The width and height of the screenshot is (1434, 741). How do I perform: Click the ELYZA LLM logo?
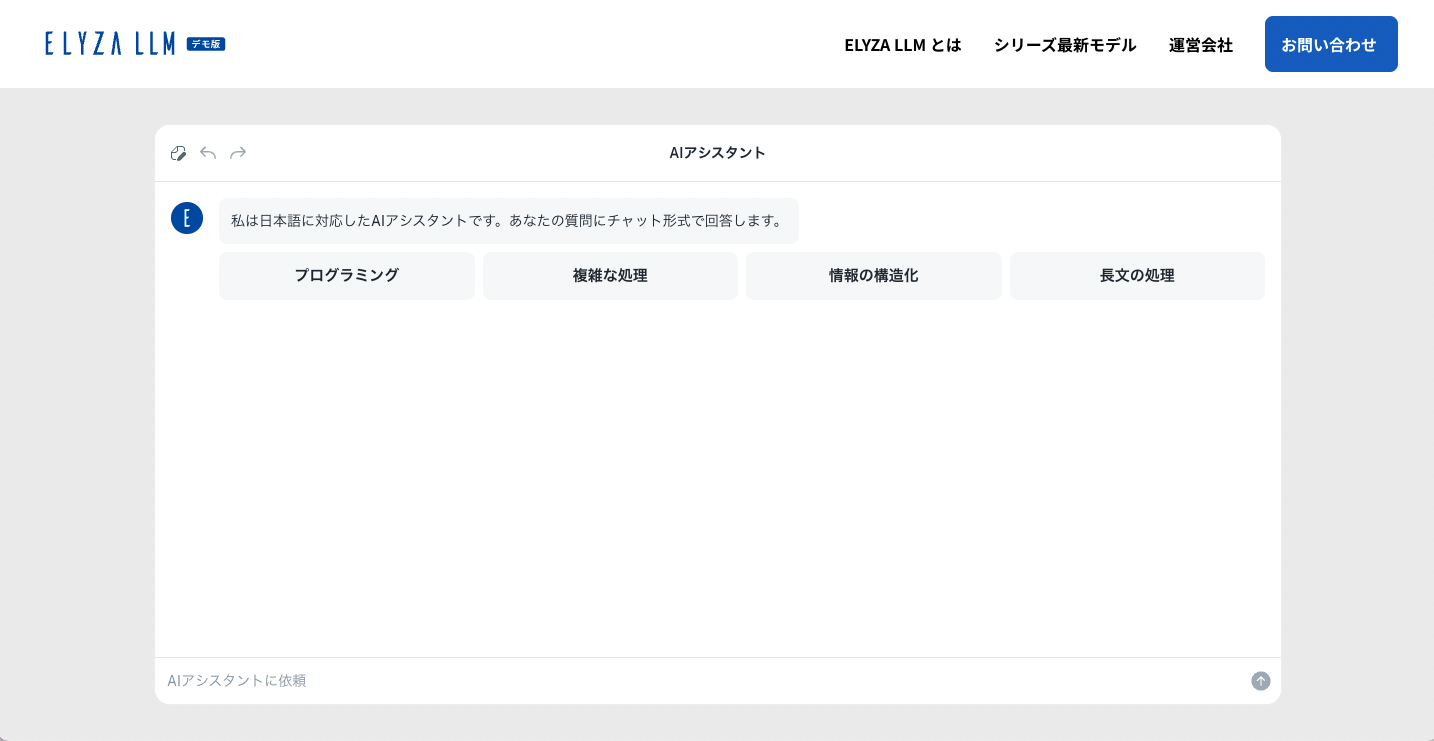click(x=110, y=44)
